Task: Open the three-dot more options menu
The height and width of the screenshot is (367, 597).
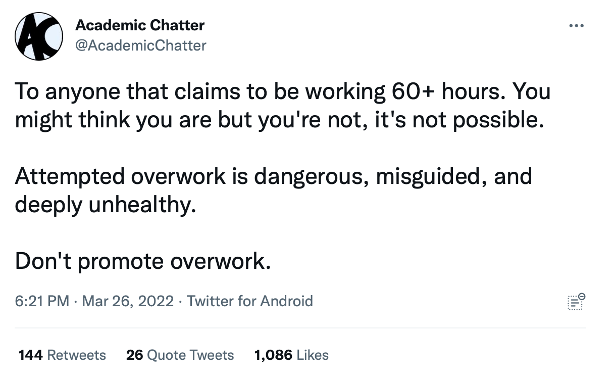Action: (x=576, y=26)
